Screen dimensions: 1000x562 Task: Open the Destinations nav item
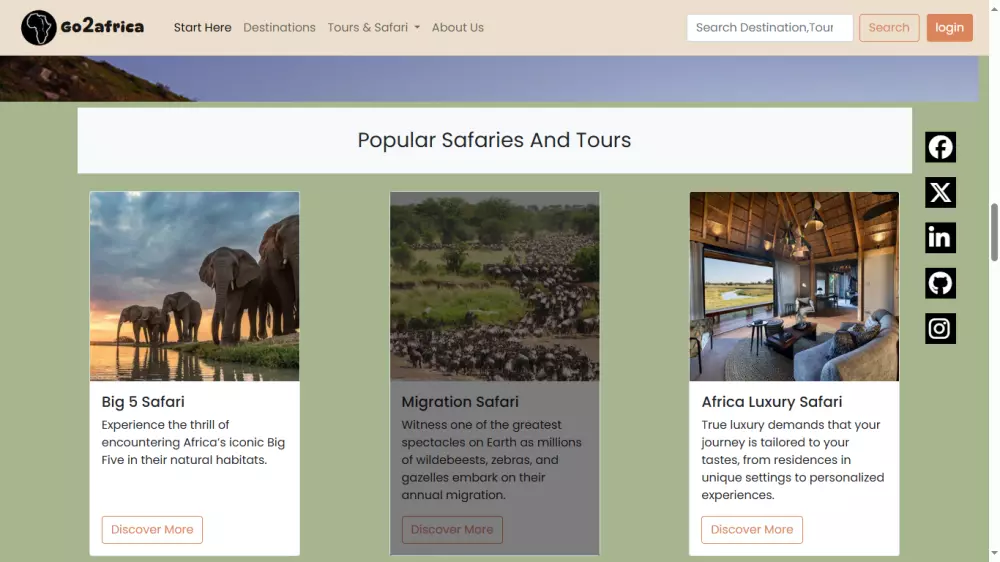pyautogui.click(x=279, y=27)
